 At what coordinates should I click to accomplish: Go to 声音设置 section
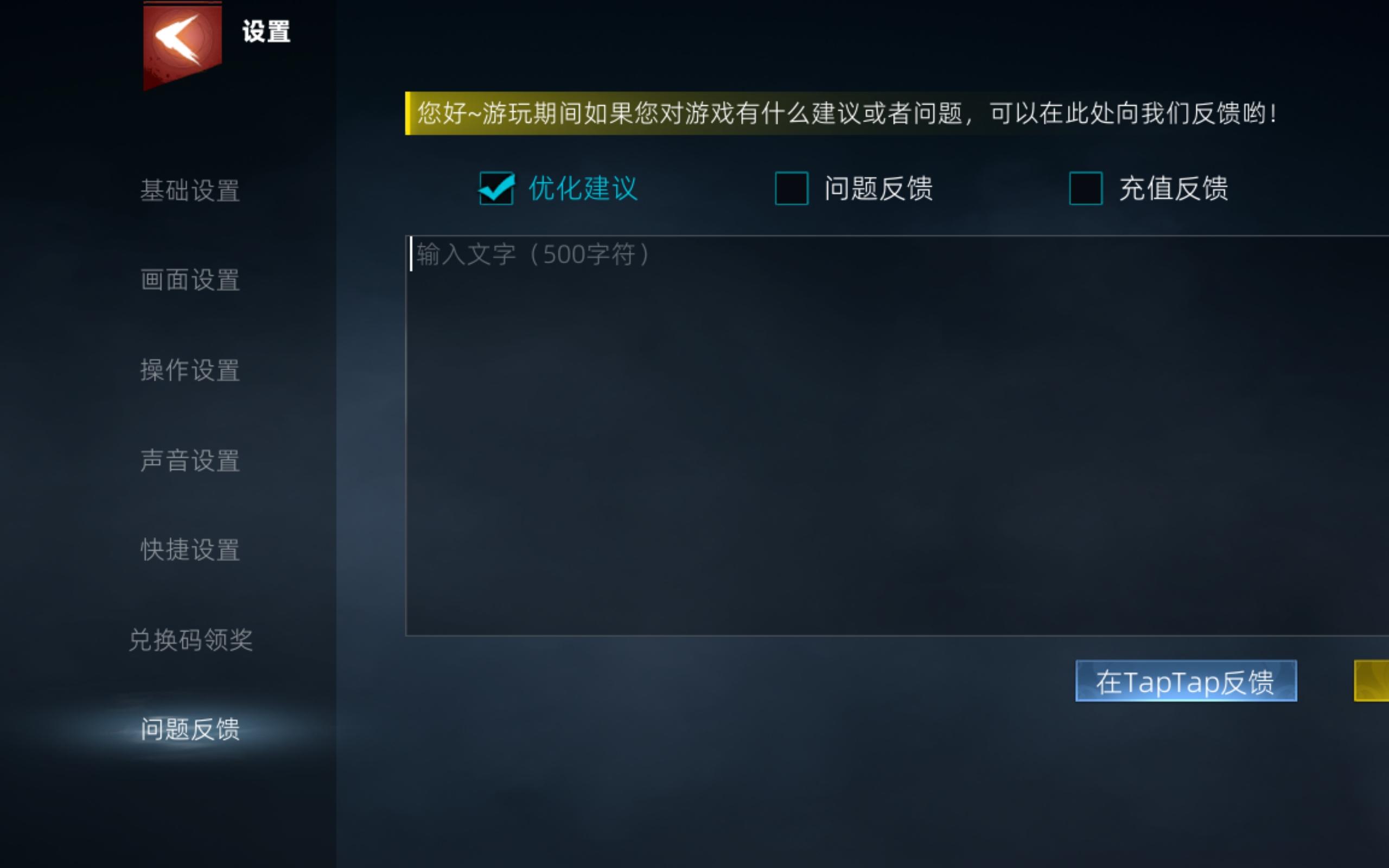point(190,461)
